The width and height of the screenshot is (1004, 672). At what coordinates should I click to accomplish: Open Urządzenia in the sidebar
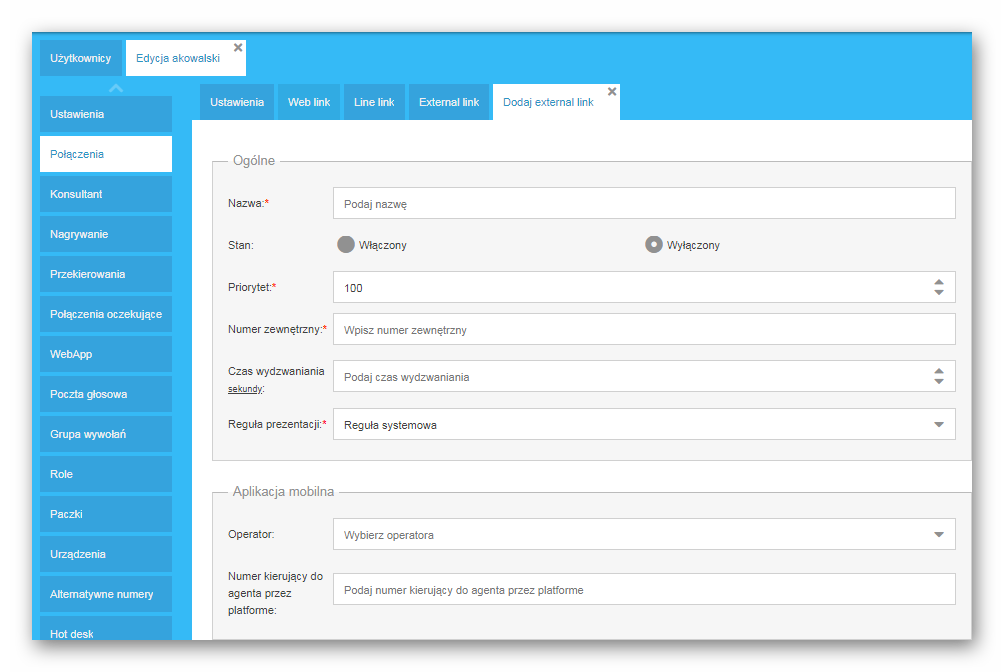106,554
